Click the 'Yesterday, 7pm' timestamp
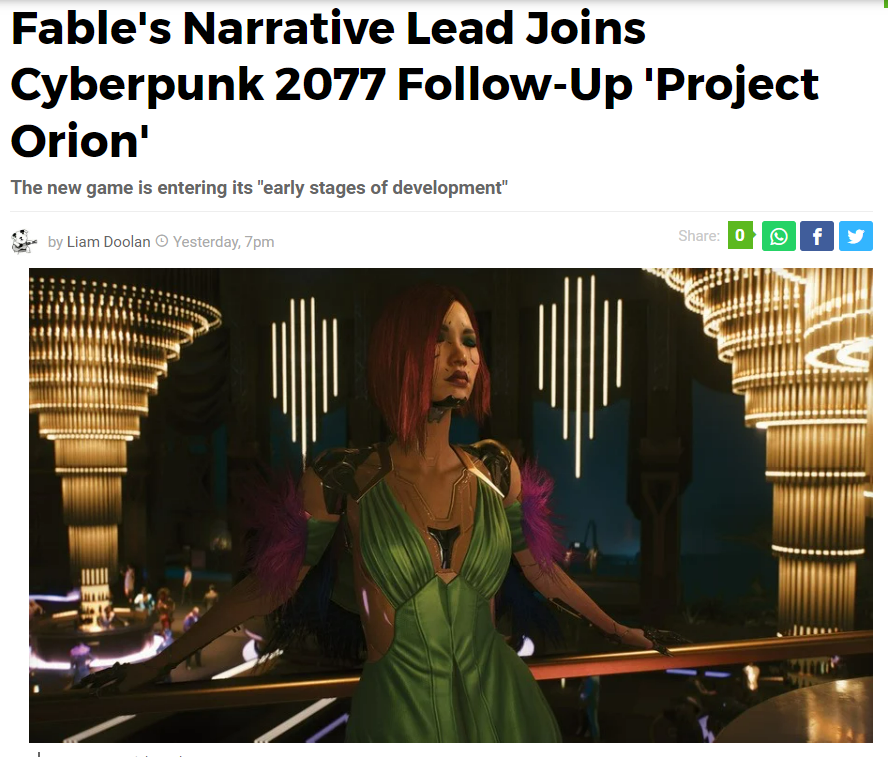This screenshot has width=888, height=757. tap(224, 242)
